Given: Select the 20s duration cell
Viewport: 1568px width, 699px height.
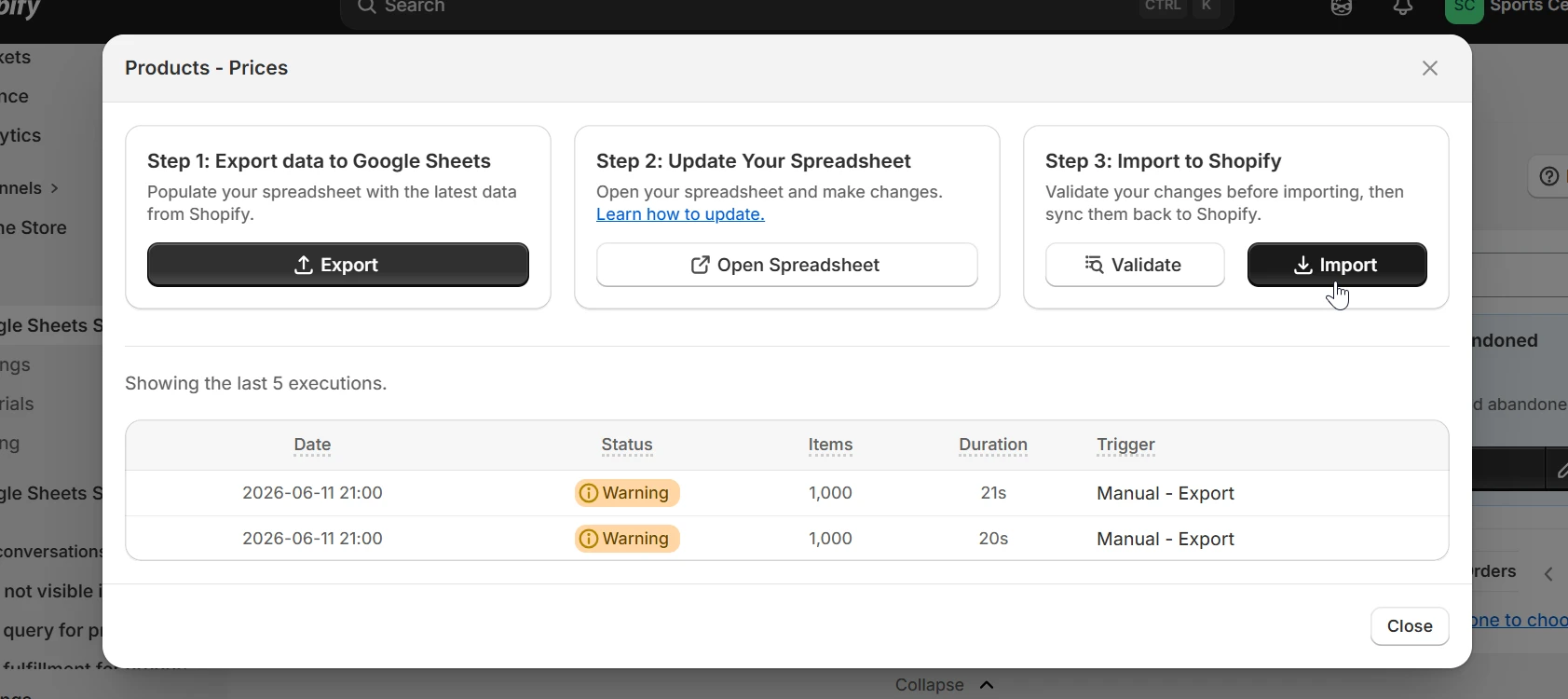Looking at the screenshot, I should click(x=993, y=539).
